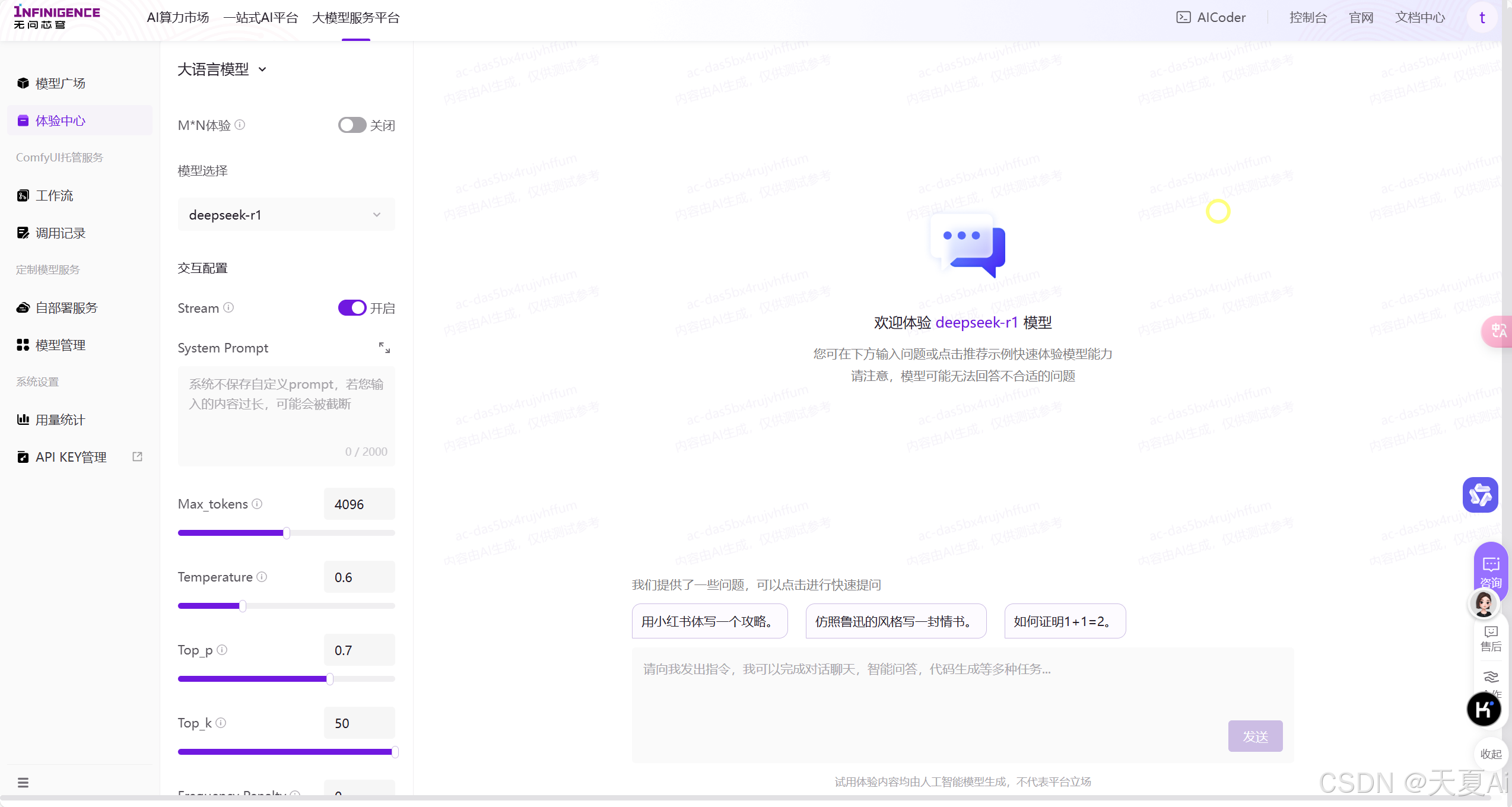Click the API KEY管理 icon

pos(23,457)
